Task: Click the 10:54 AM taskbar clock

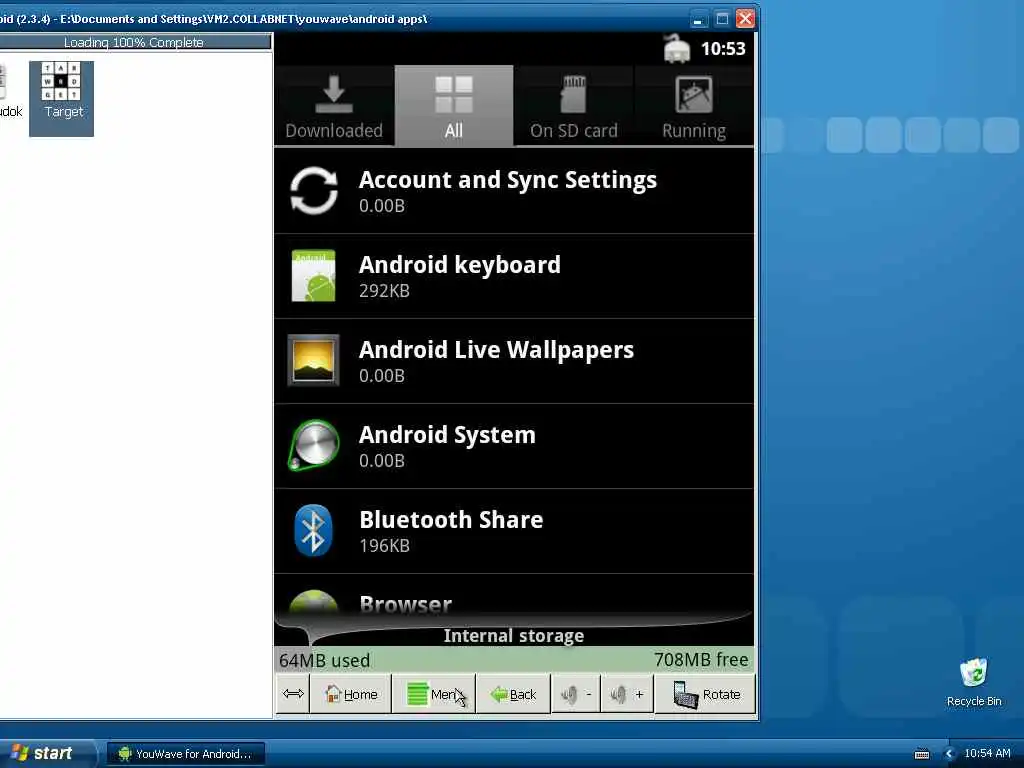Action: point(987,753)
